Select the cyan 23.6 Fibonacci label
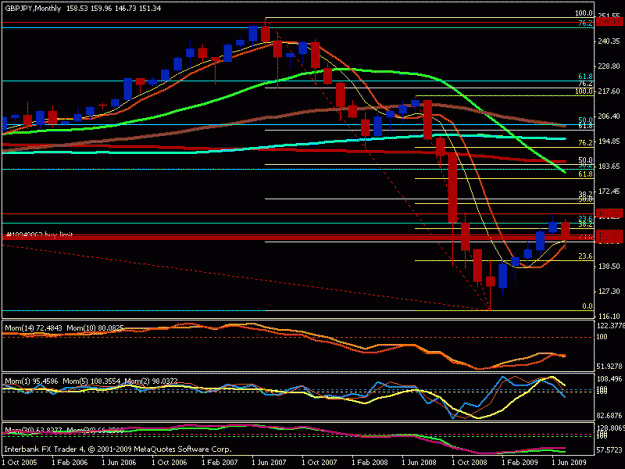 click(x=586, y=218)
